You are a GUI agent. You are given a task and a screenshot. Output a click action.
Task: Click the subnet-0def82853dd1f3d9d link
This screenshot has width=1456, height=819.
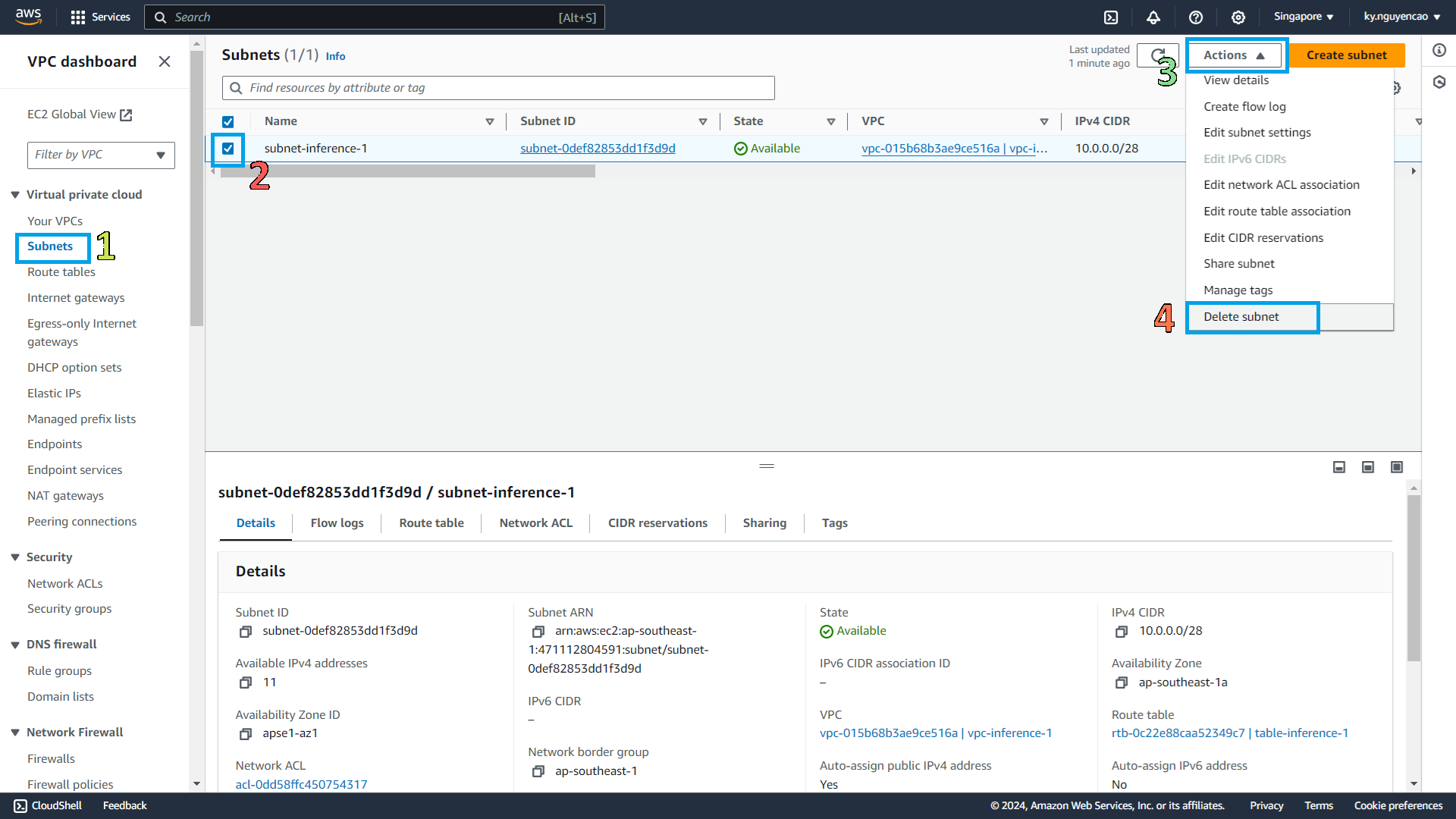coord(598,147)
